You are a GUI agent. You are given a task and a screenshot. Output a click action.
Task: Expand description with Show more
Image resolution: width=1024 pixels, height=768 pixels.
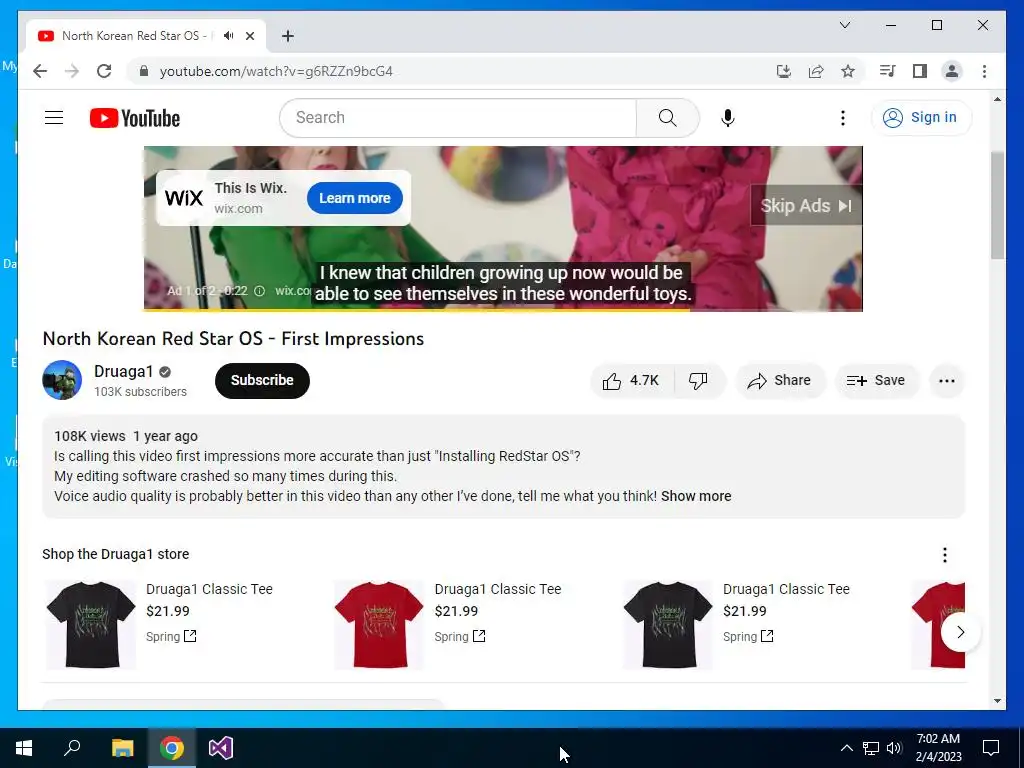696,496
